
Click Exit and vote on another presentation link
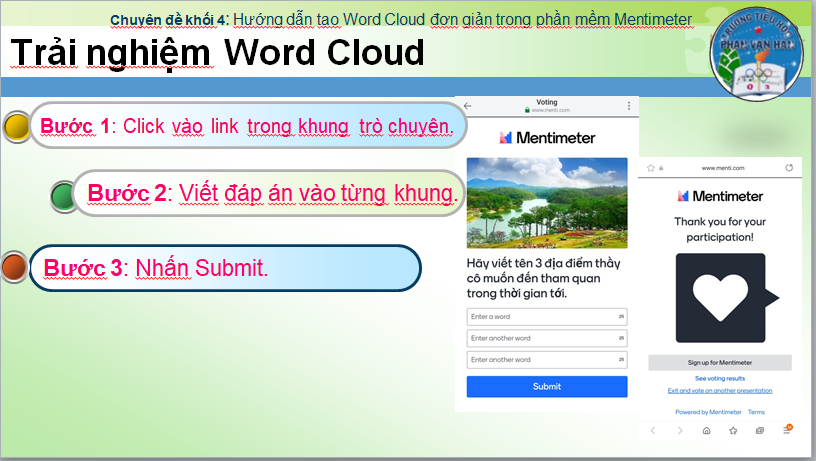720,390
